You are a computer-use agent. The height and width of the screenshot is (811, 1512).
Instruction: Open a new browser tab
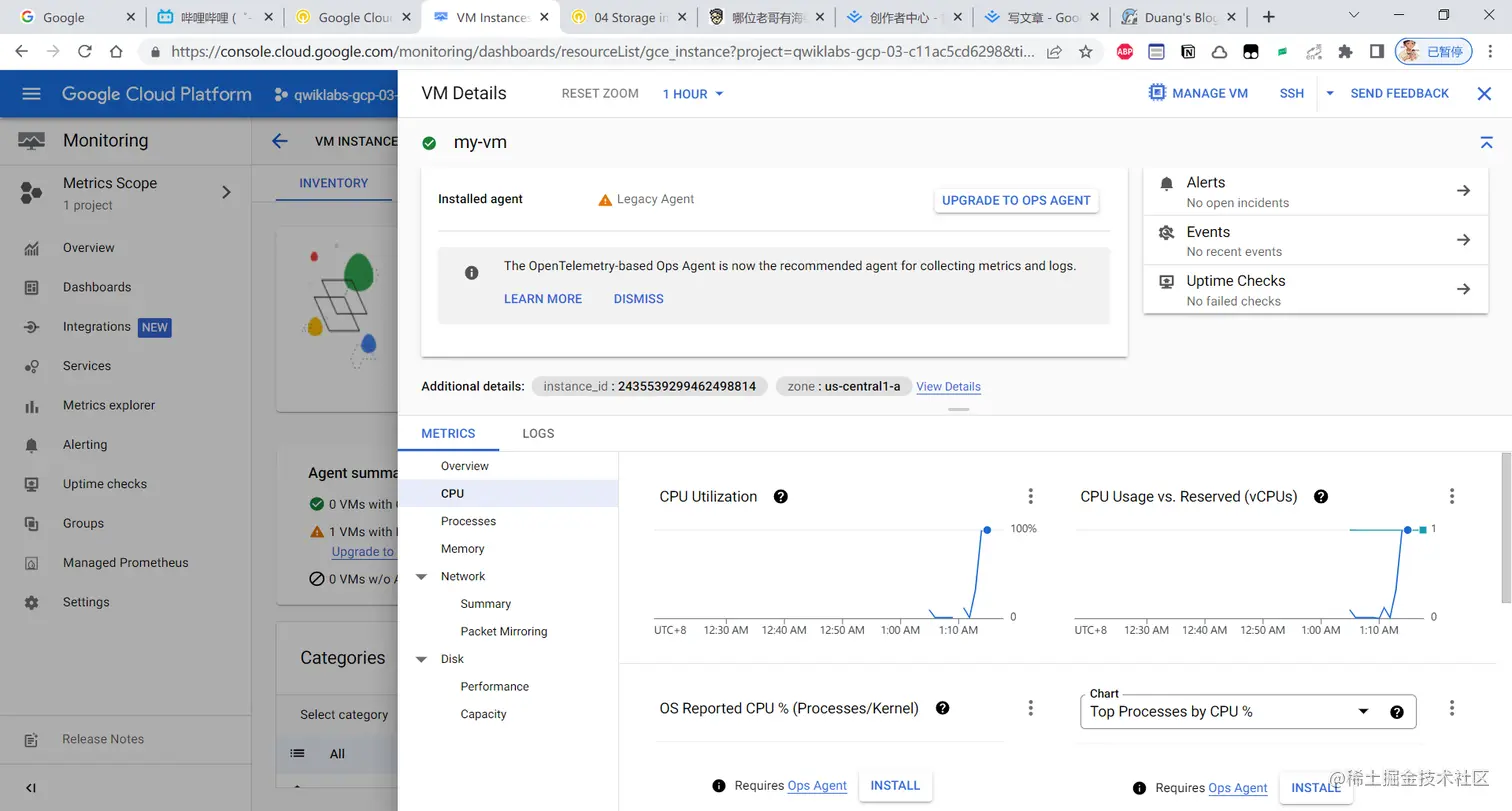(x=1268, y=17)
